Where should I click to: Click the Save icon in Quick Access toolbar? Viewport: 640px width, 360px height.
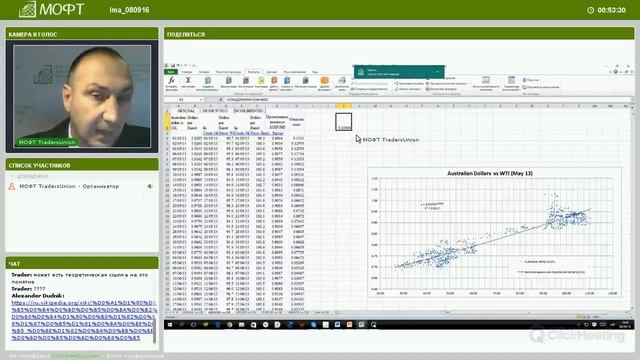tap(173, 65)
